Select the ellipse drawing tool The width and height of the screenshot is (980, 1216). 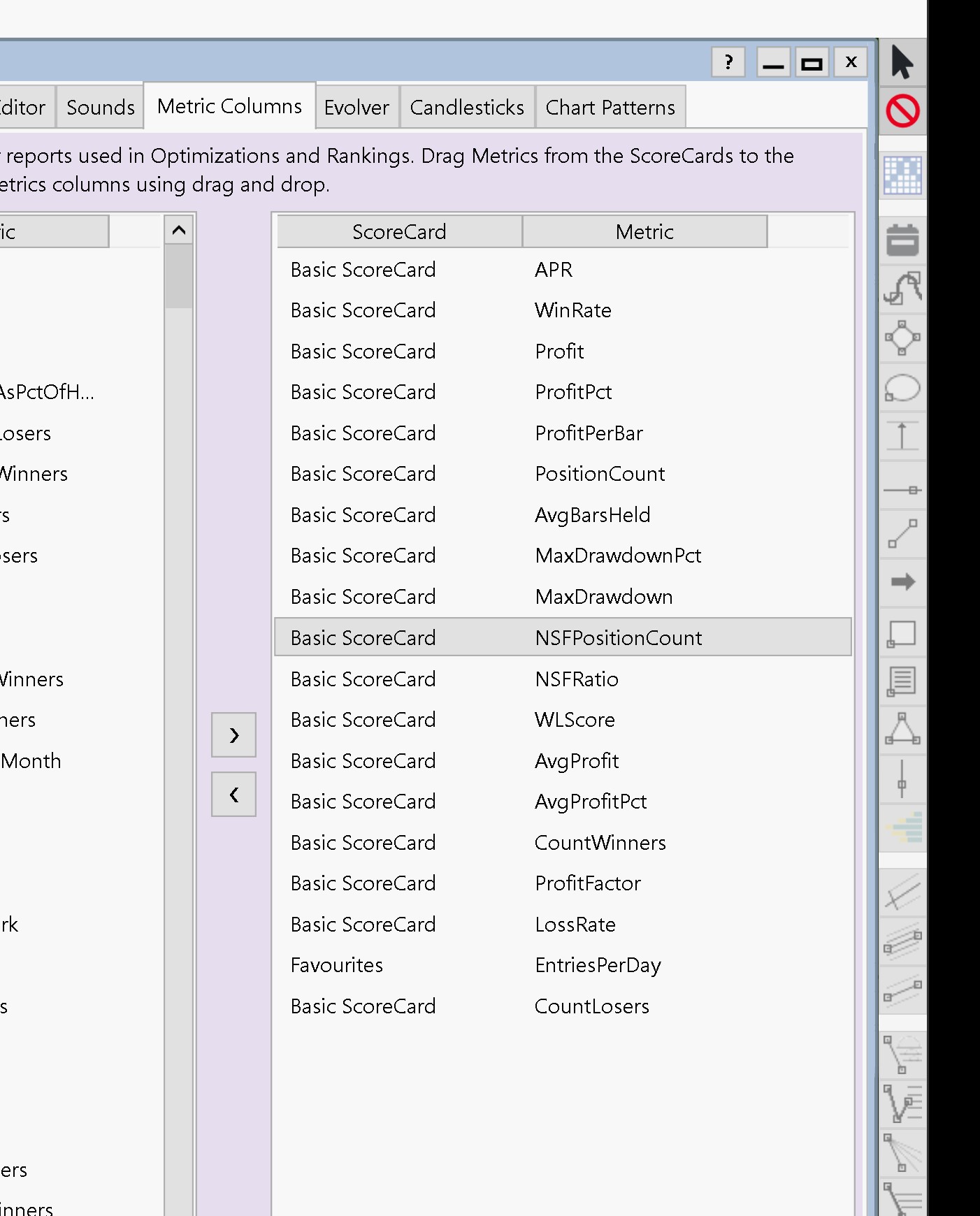(902, 388)
